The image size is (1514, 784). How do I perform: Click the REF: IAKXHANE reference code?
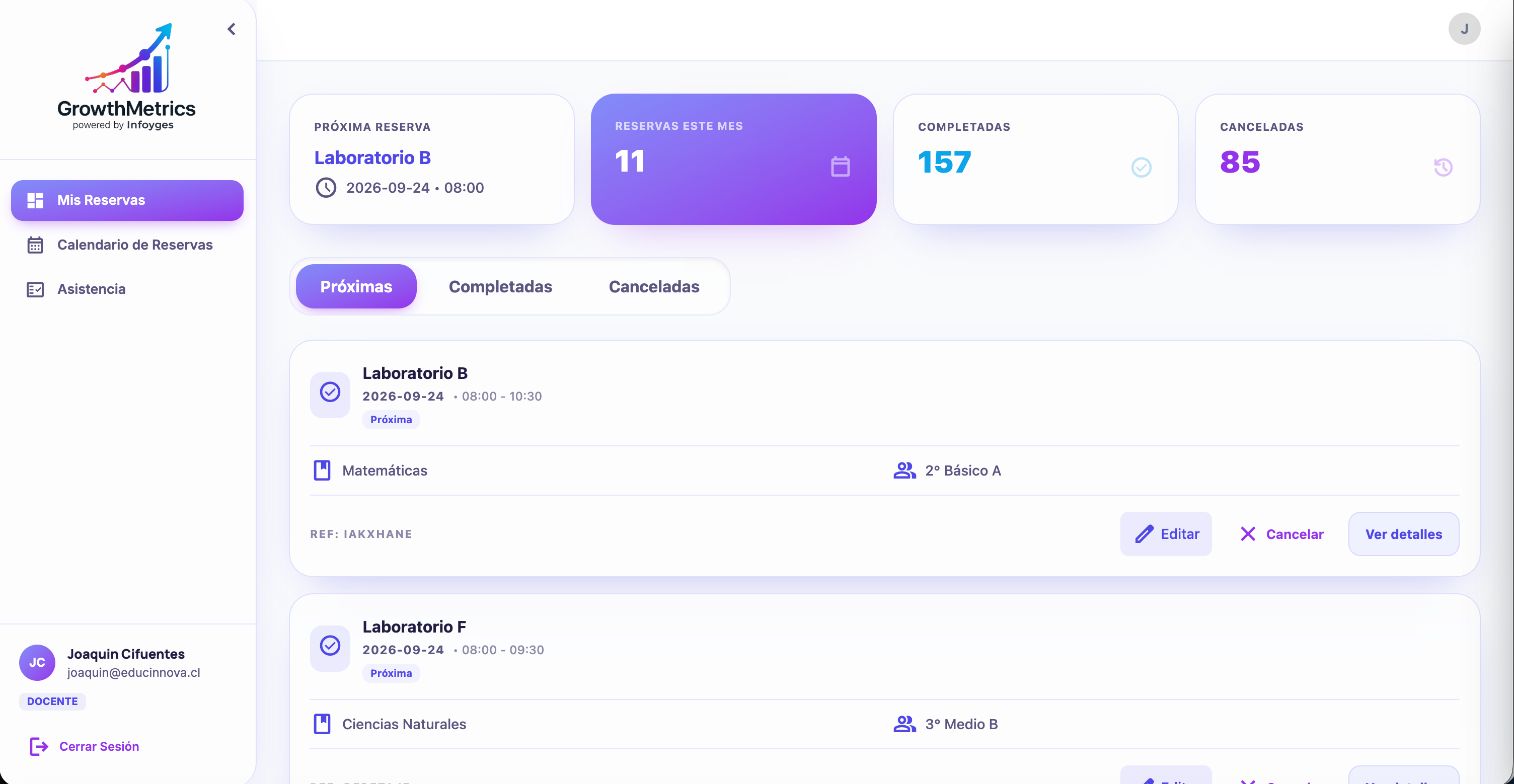361,533
